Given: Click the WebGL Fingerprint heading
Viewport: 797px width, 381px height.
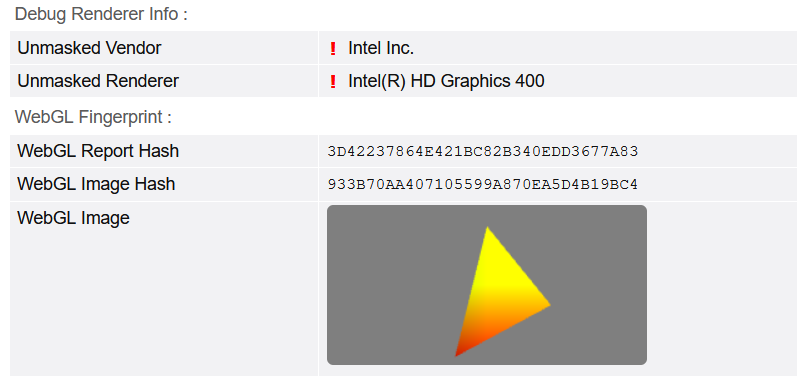Looking at the screenshot, I should point(93,117).
